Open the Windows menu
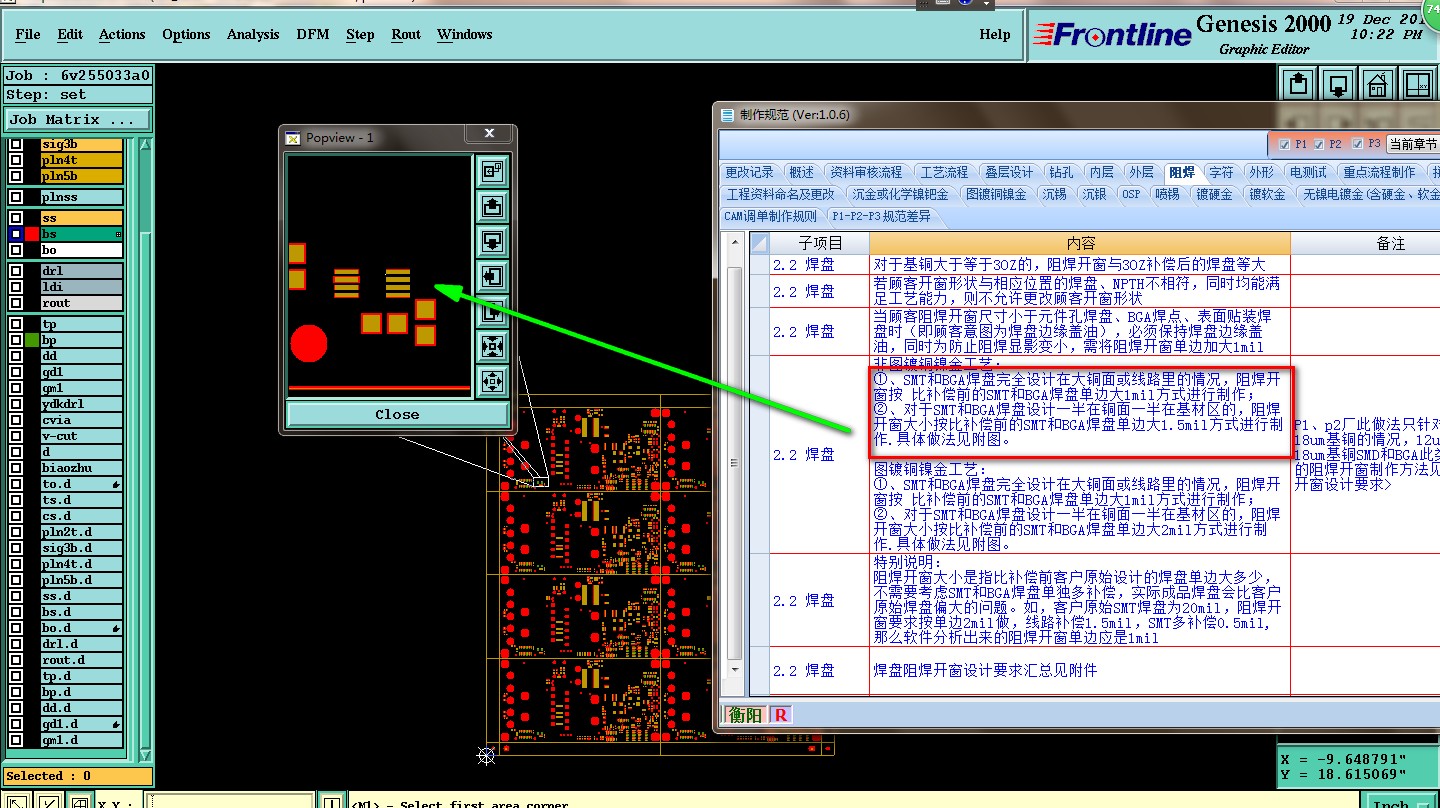1440x808 pixels. tap(465, 34)
